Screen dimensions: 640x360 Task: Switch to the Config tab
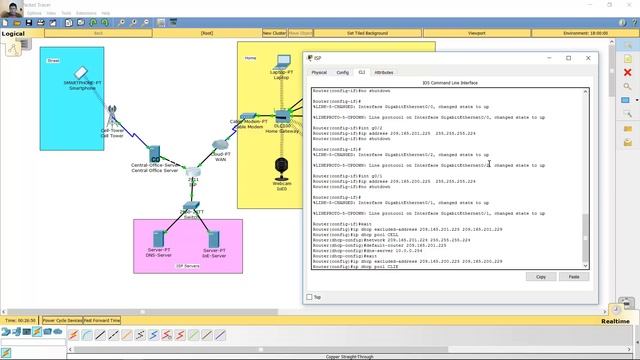pos(342,72)
